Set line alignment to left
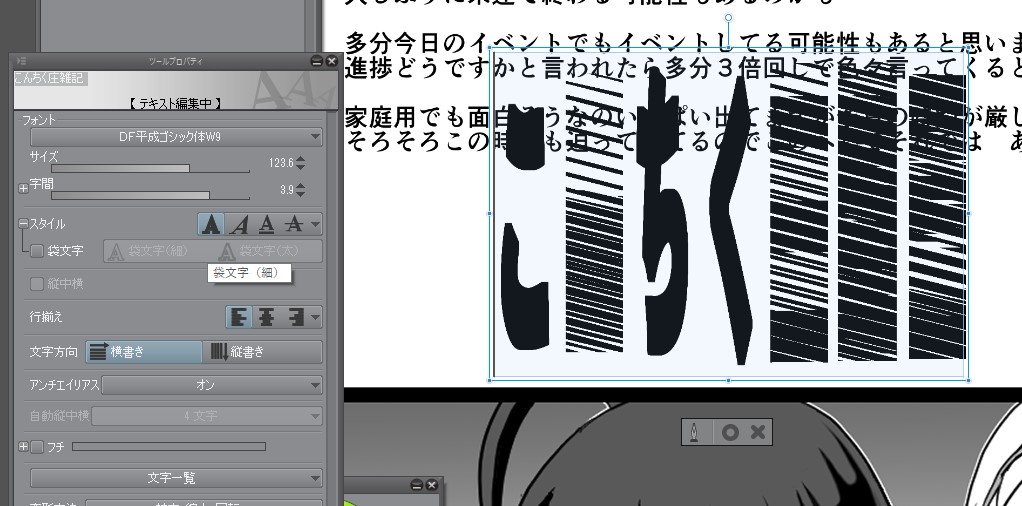 [x=239, y=318]
